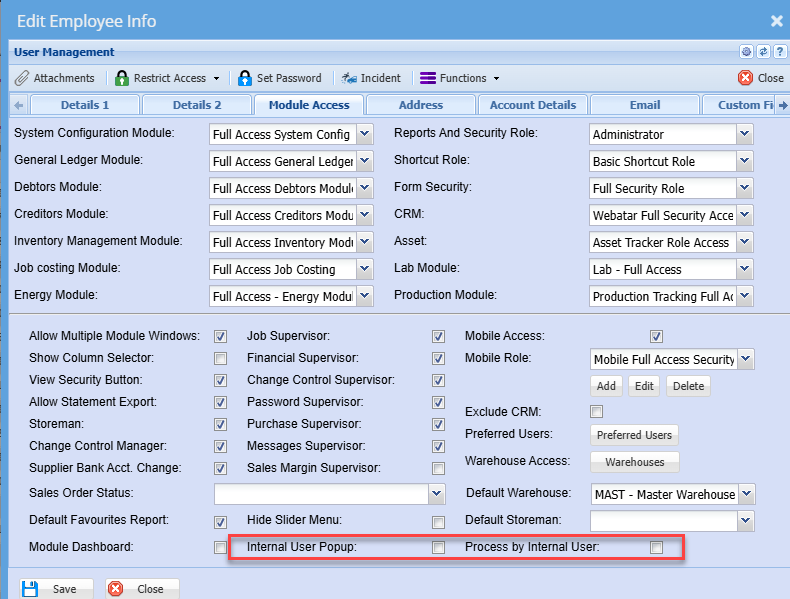This screenshot has width=790, height=599.
Task: Toggle Default Favourites Report checkbox
Action: 220,522
